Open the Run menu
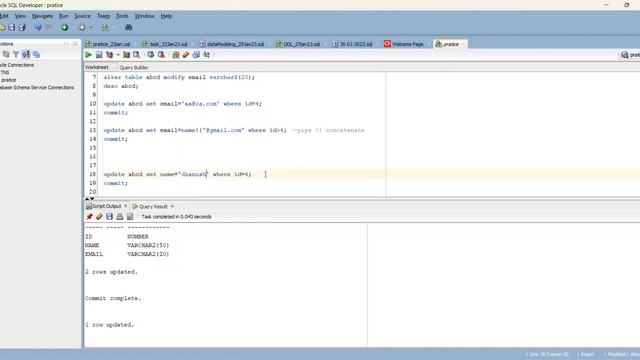Image resolution: width=640 pixels, height=360 pixels. click(x=64, y=16)
